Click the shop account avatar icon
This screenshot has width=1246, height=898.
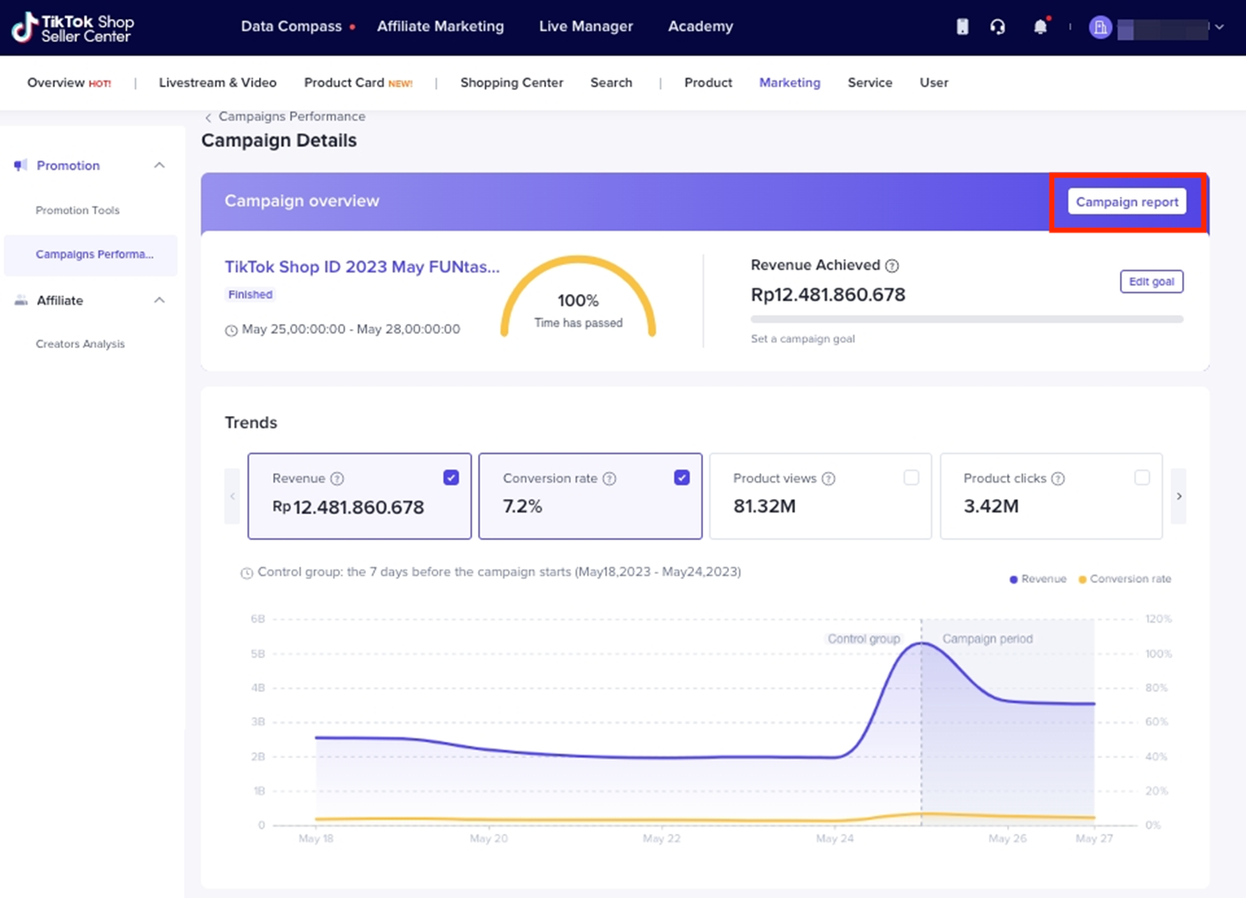click(1100, 27)
